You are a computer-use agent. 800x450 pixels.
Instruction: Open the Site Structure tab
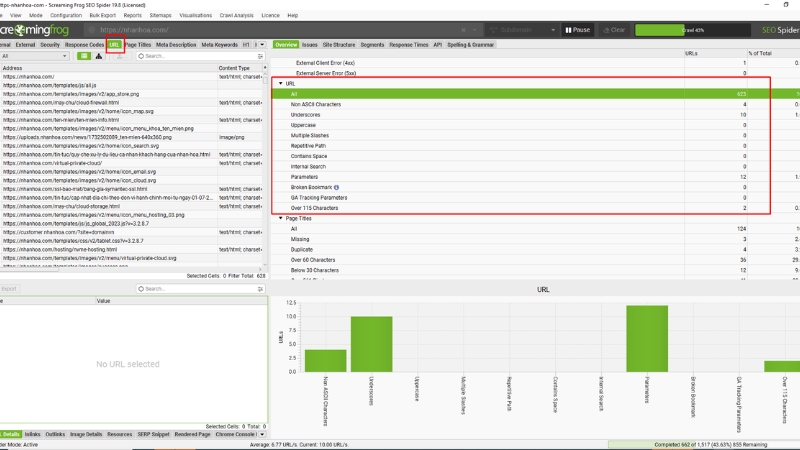(x=339, y=45)
